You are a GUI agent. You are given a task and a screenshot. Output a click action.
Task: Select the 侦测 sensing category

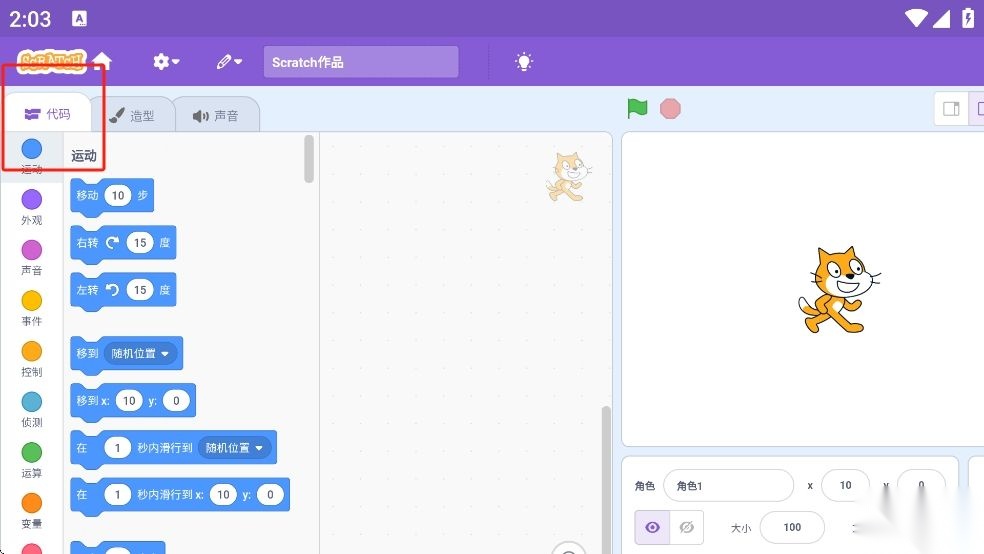[31, 410]
